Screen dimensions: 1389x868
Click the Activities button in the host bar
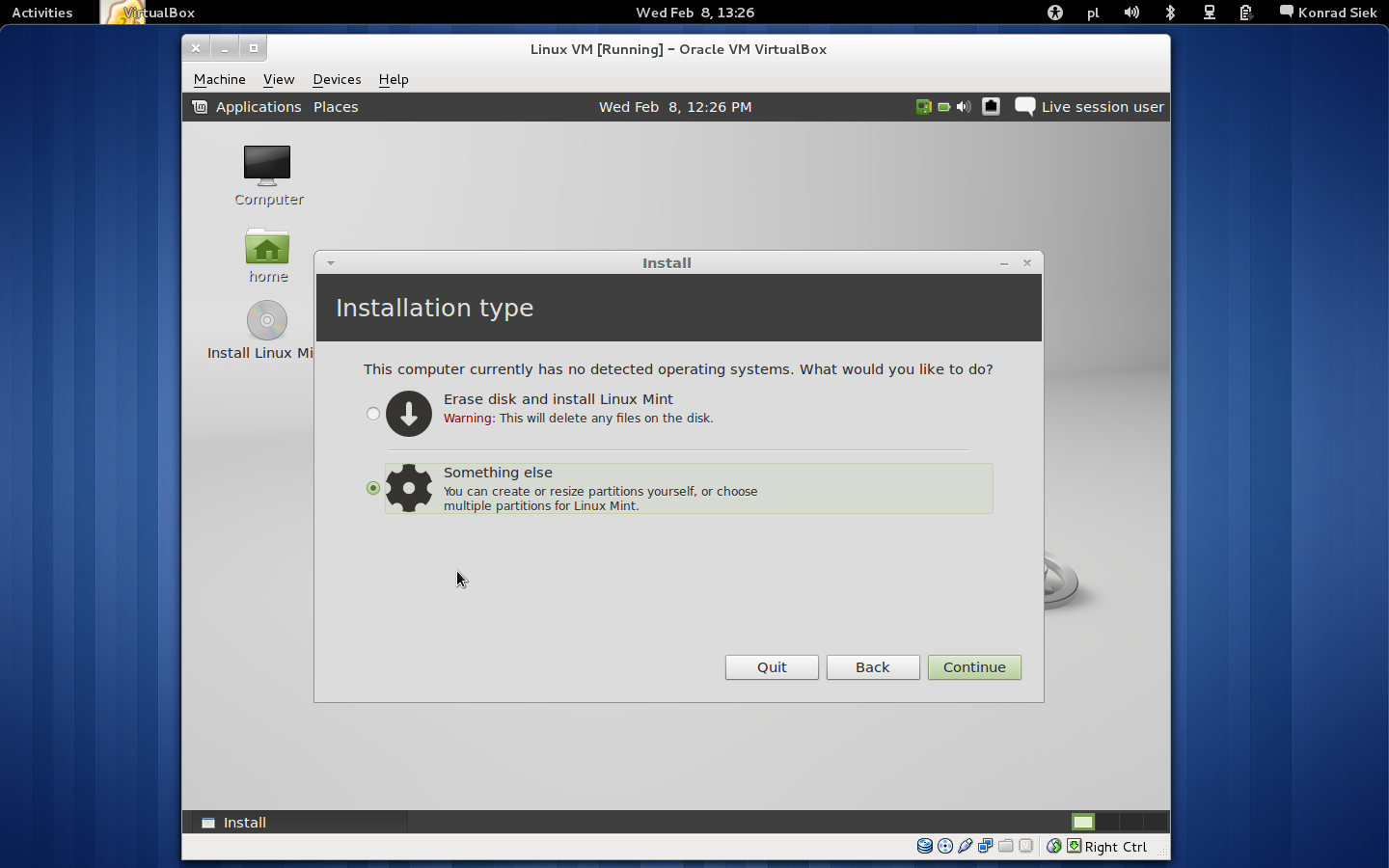click(42, 13)
